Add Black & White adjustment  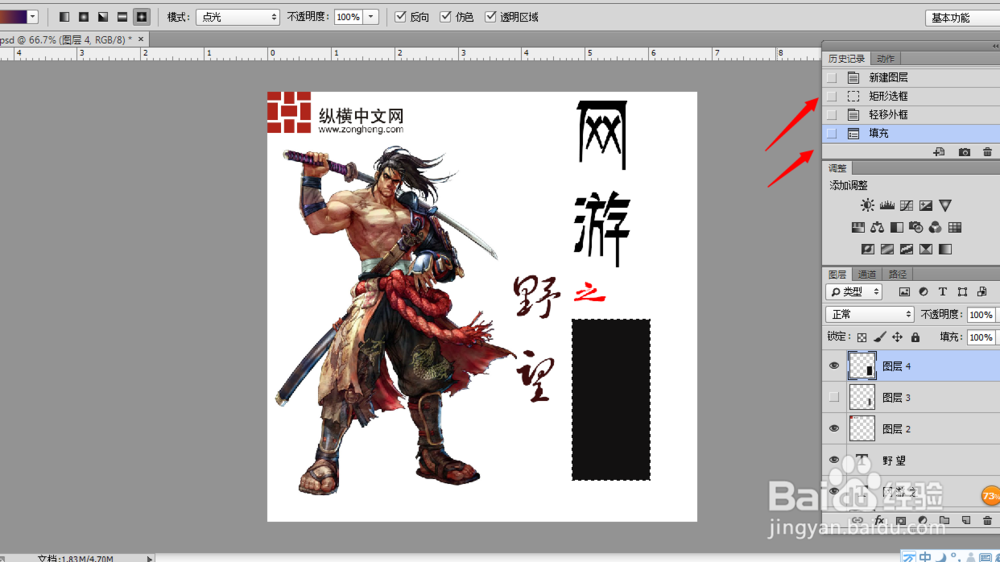897,228
